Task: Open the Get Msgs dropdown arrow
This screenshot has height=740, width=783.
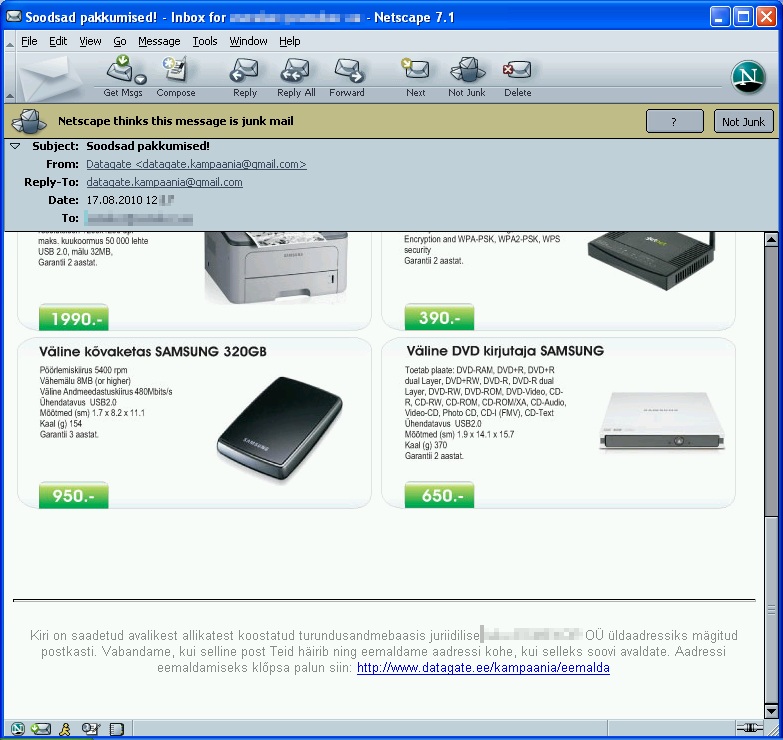Action: click(x=141, y=79)
